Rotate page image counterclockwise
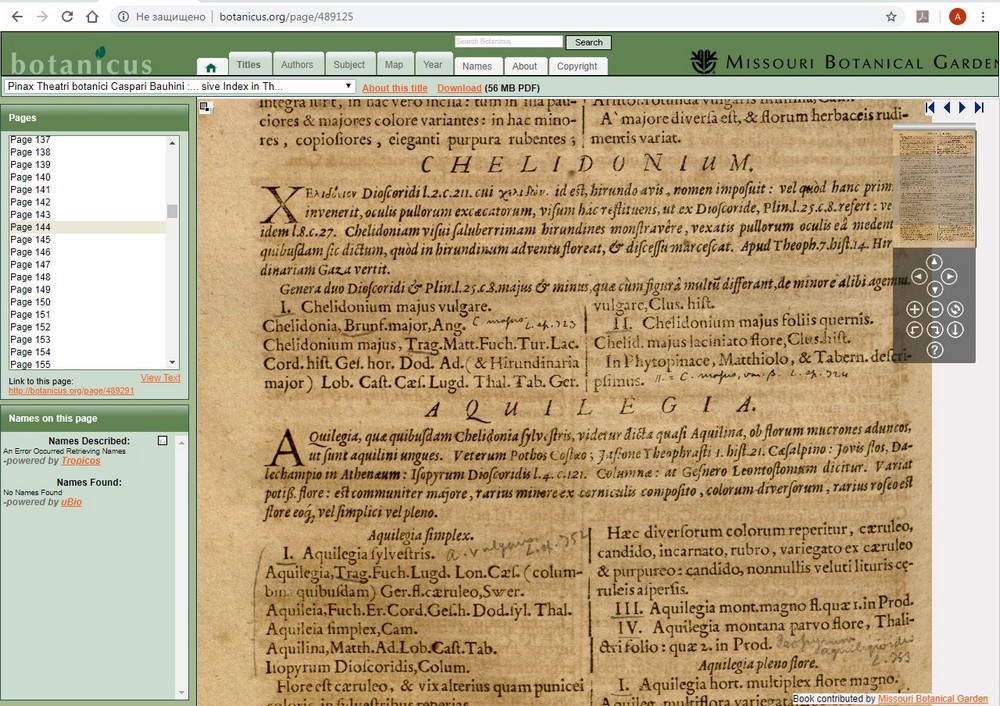This screenshot has width=1000, height=706. tap(914, 330)
